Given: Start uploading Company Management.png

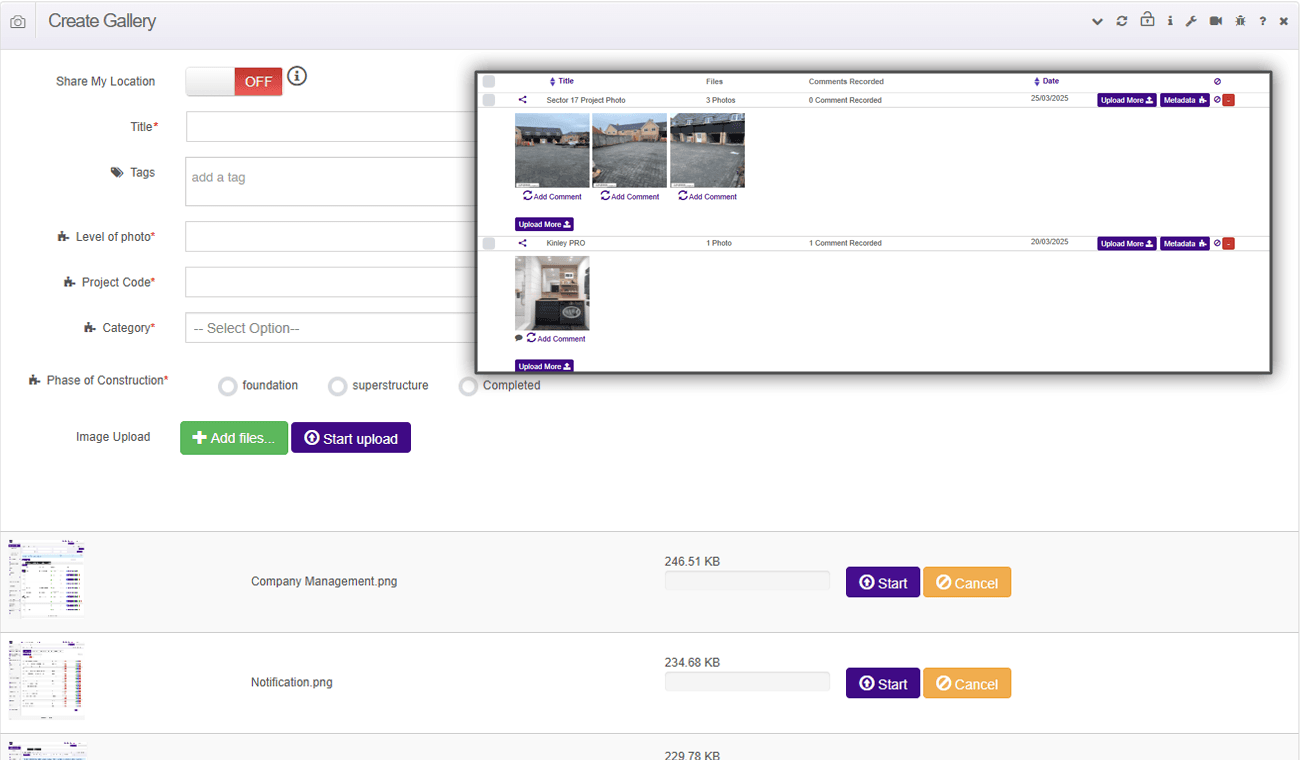Looking at the screenshot, I should (x=882, y=583).
